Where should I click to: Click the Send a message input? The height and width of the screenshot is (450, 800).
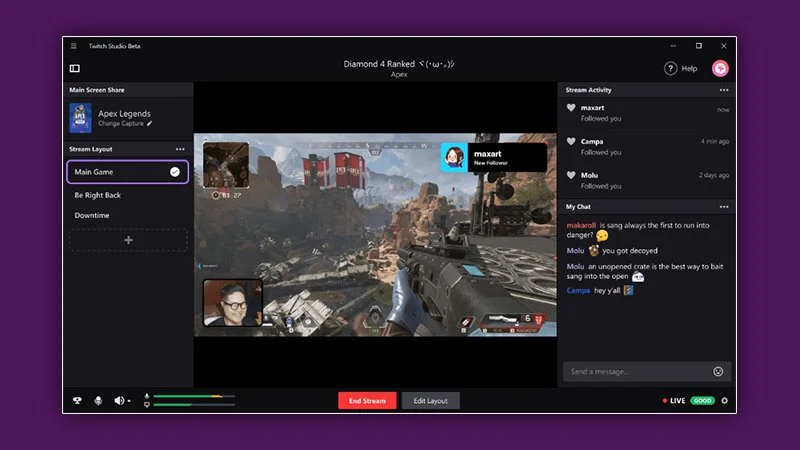coord(647,371)
